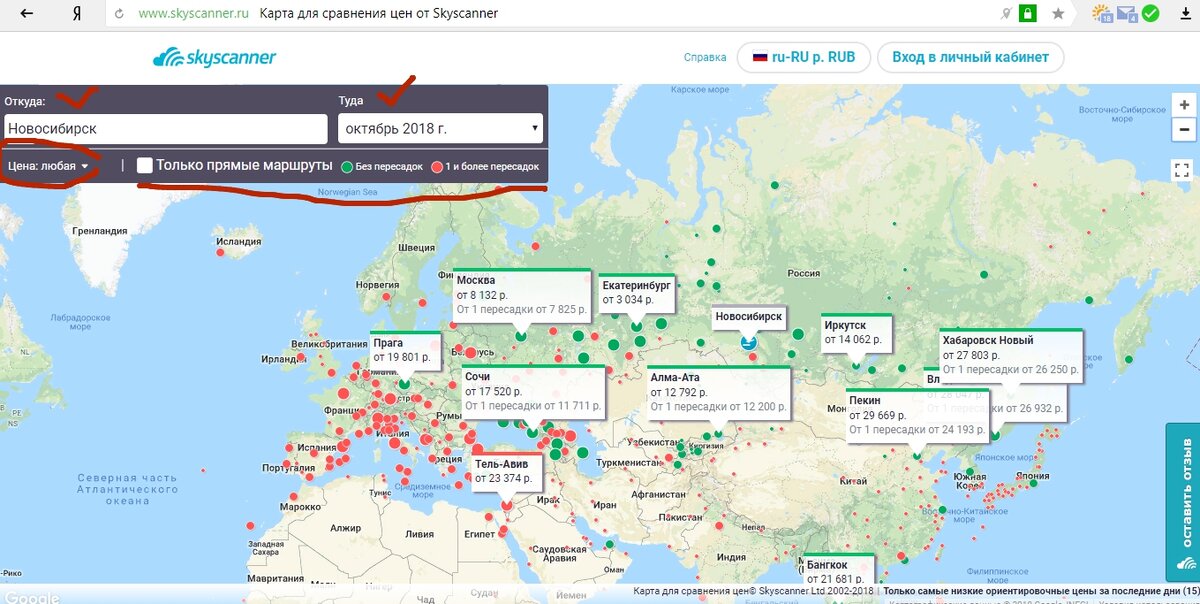Click the Откуда field with Новосибирск
This screenshot has height=604, width=1200.
point(166,128)
